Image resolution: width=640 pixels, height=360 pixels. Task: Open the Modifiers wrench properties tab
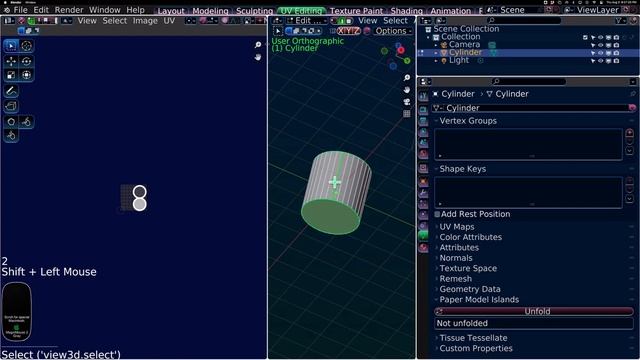tap(423, 193)
